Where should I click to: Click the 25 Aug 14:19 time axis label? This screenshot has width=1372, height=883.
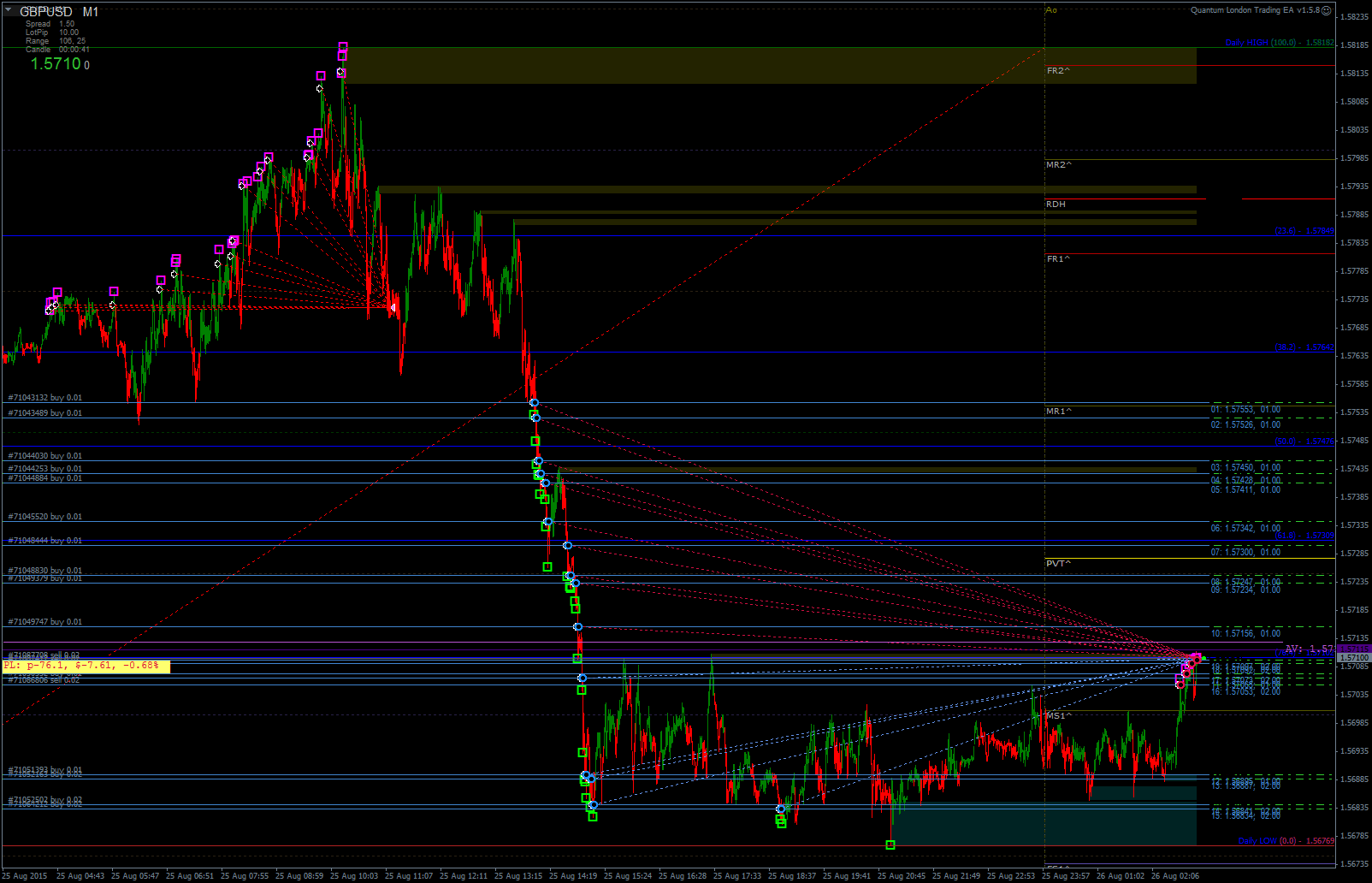coord(573,876)
